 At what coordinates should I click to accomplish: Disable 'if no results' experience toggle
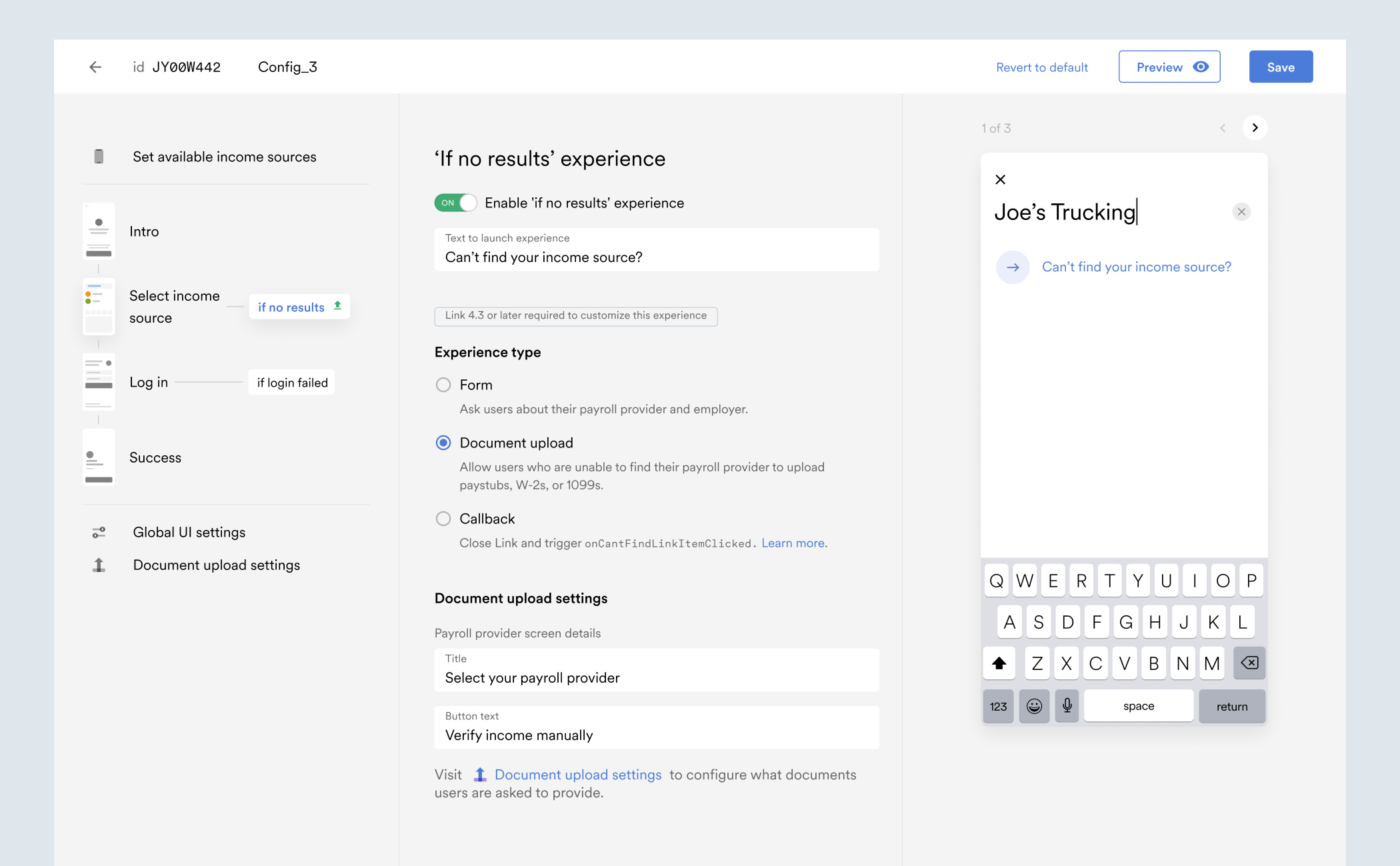pyautogui.click(x=455, y=203)
